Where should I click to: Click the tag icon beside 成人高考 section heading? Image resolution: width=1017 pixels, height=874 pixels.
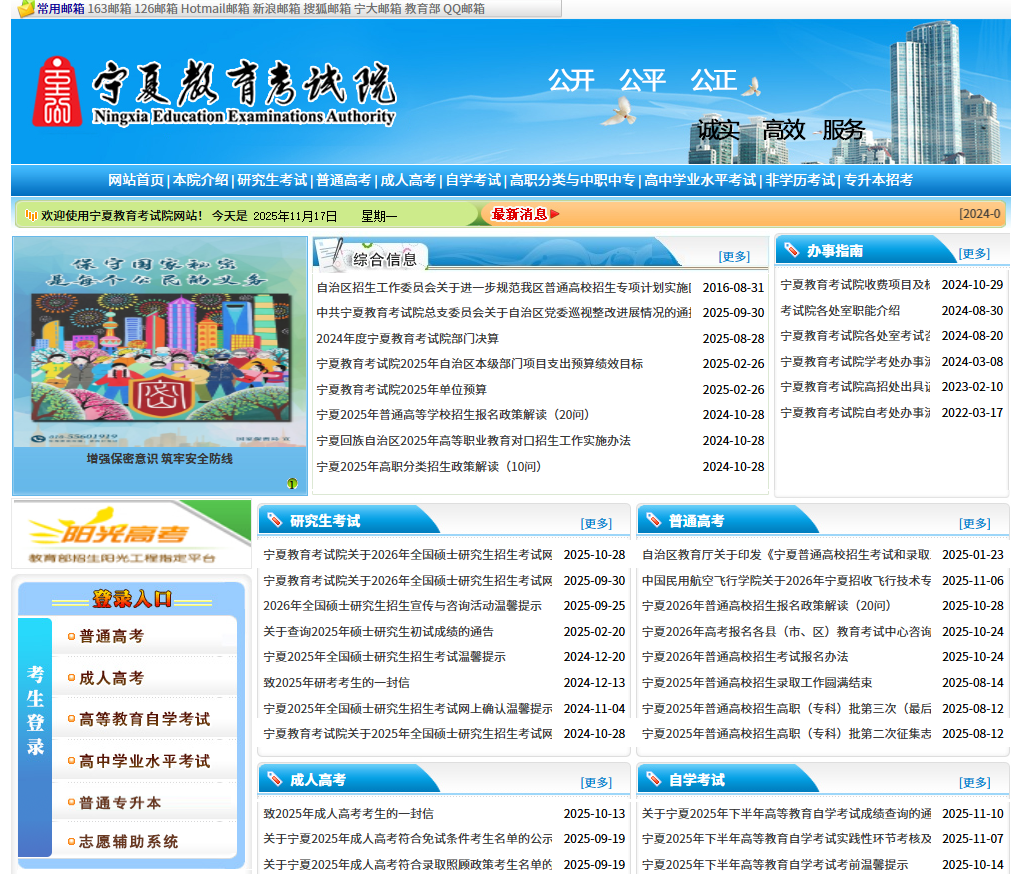tap(274, 779)
